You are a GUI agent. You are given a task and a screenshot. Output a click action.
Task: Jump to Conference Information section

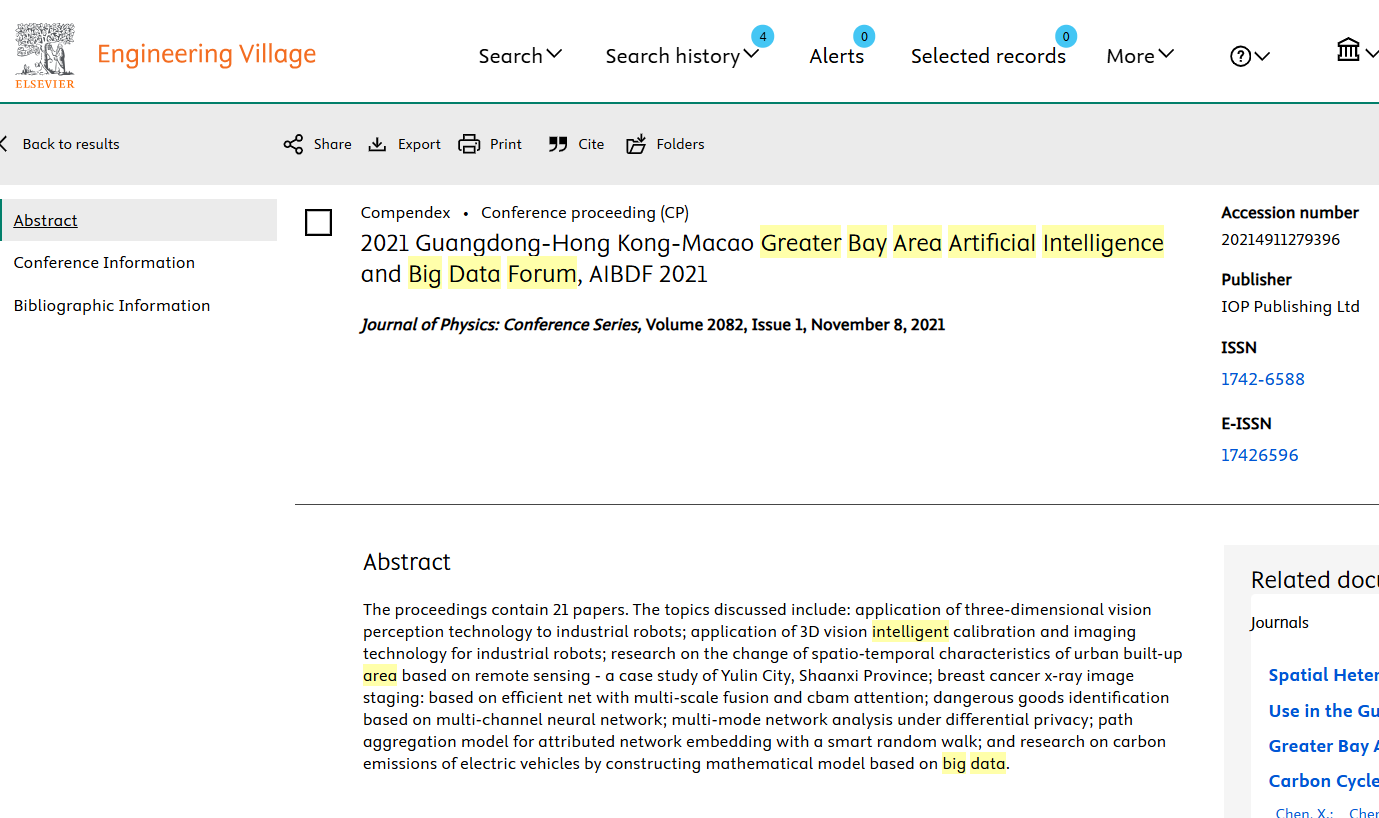pos(104,263)
